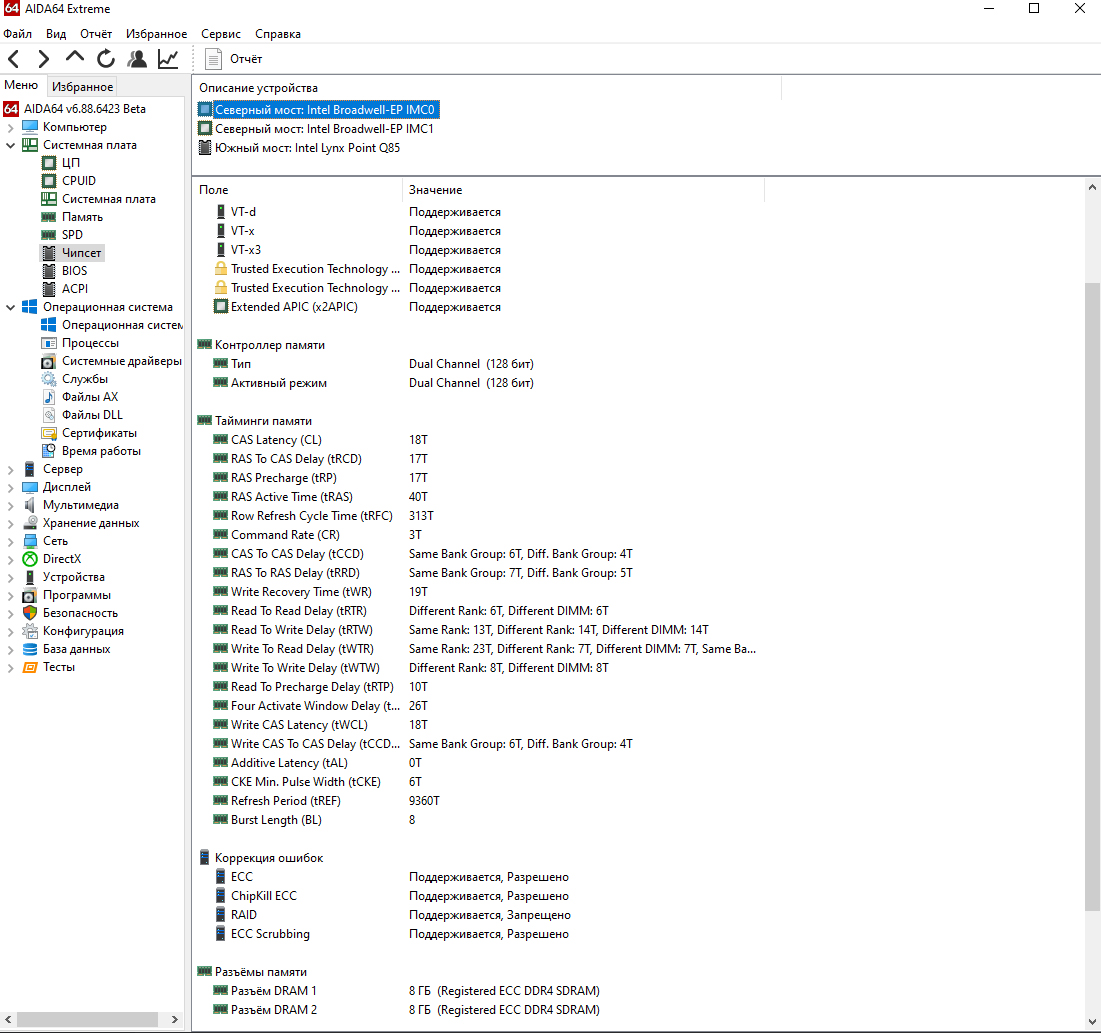
Task: Go up one level with Up arrow
Action: coord(74,59)
